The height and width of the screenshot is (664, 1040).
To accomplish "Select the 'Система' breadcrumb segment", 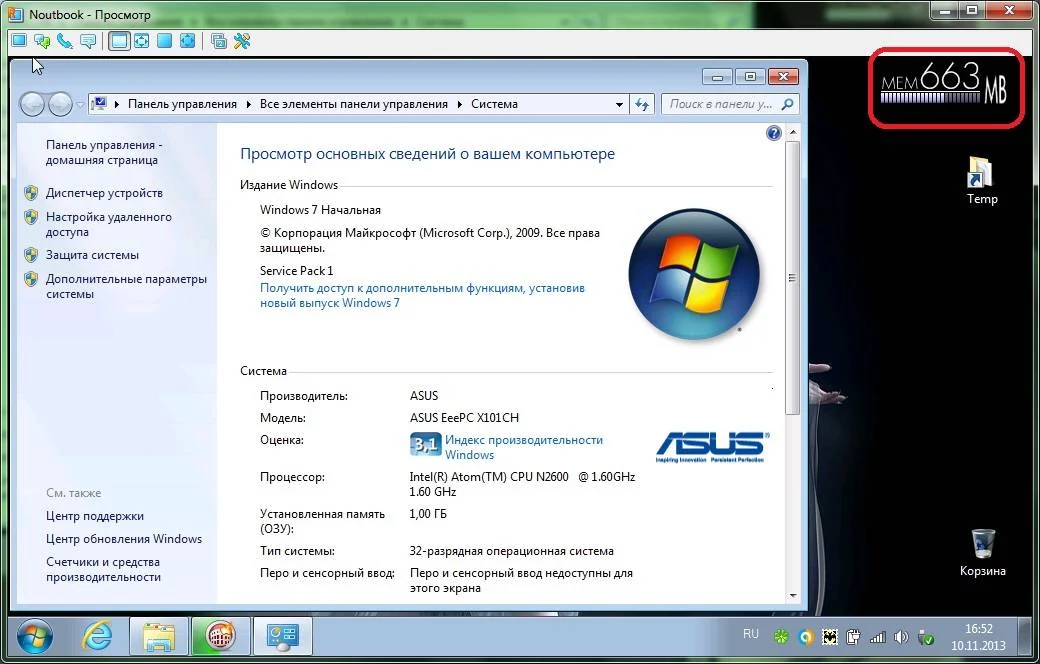I will point(494,104).
